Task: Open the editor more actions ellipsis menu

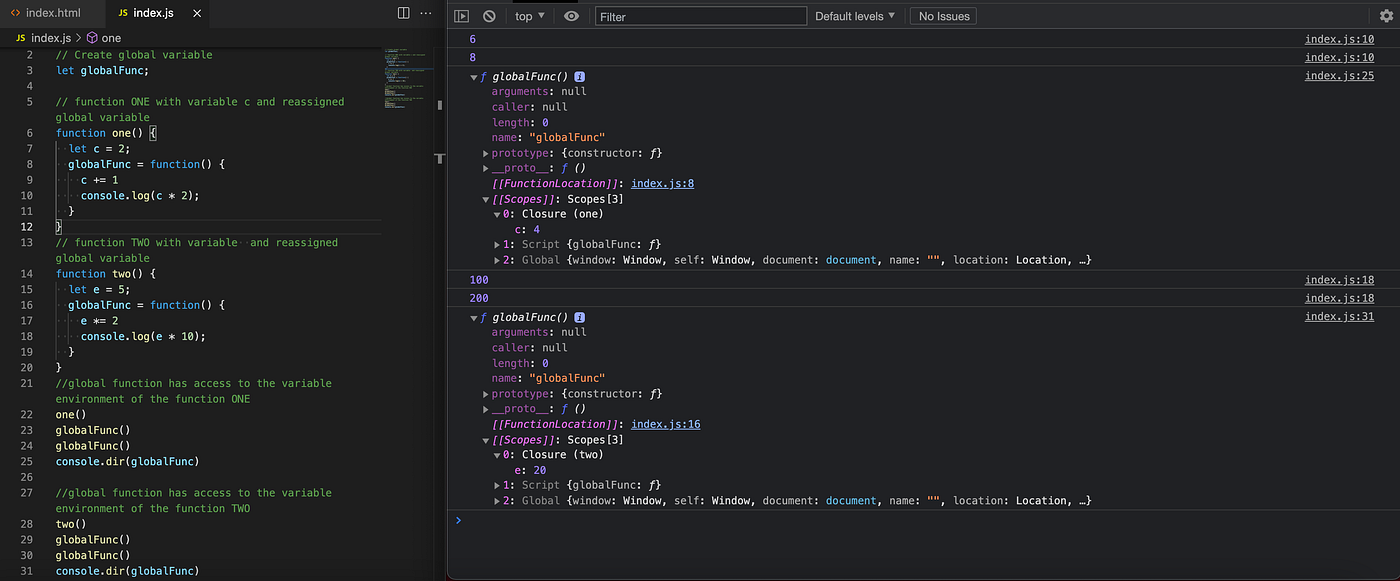Action: click(426, 13)
